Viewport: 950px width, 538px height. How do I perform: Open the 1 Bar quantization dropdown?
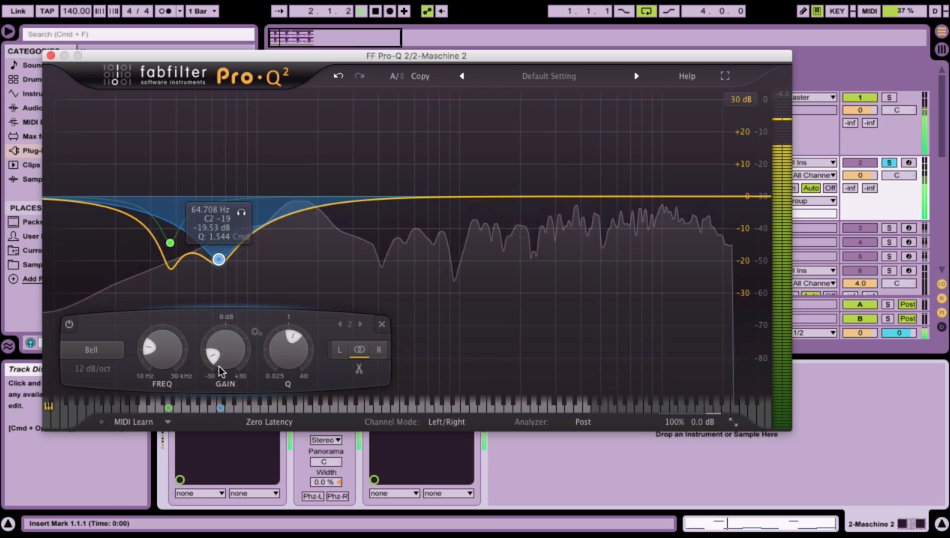pos(202,11)
